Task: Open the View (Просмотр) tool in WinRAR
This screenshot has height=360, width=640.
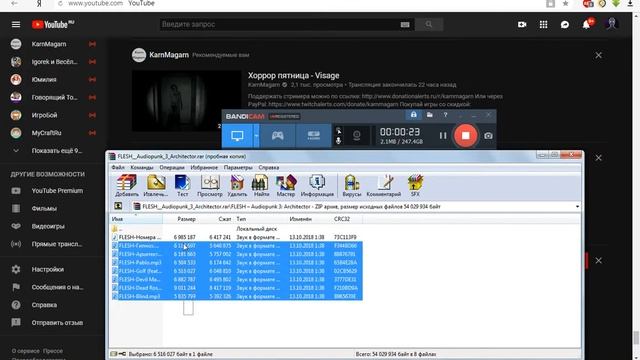Action: (x=210, y=186)
